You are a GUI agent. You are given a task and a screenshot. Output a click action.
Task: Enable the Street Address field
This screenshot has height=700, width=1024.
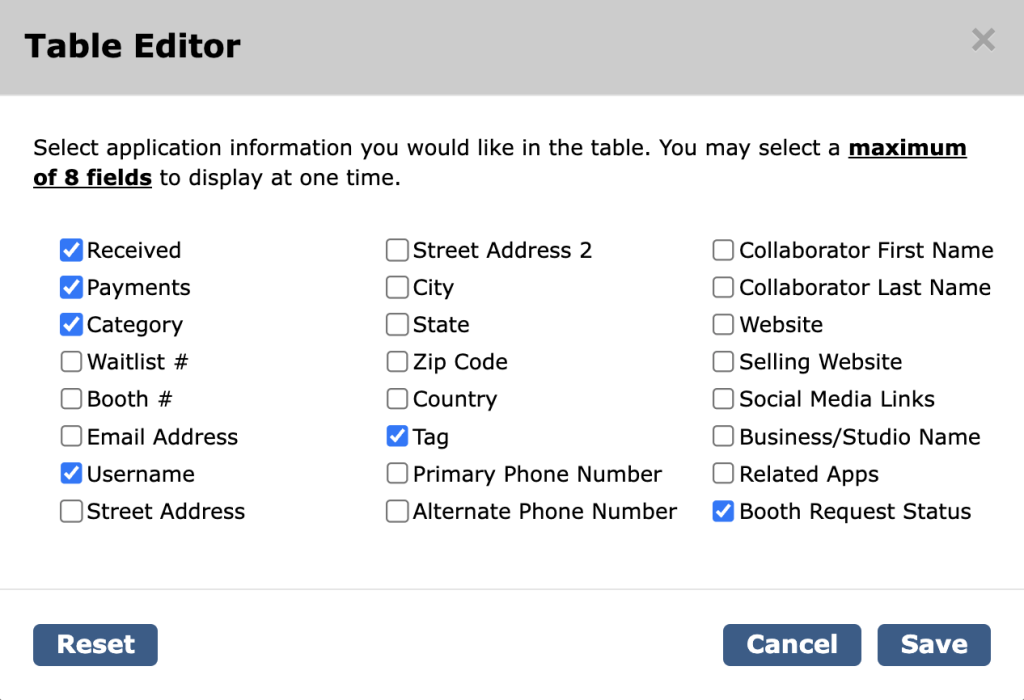71,511
